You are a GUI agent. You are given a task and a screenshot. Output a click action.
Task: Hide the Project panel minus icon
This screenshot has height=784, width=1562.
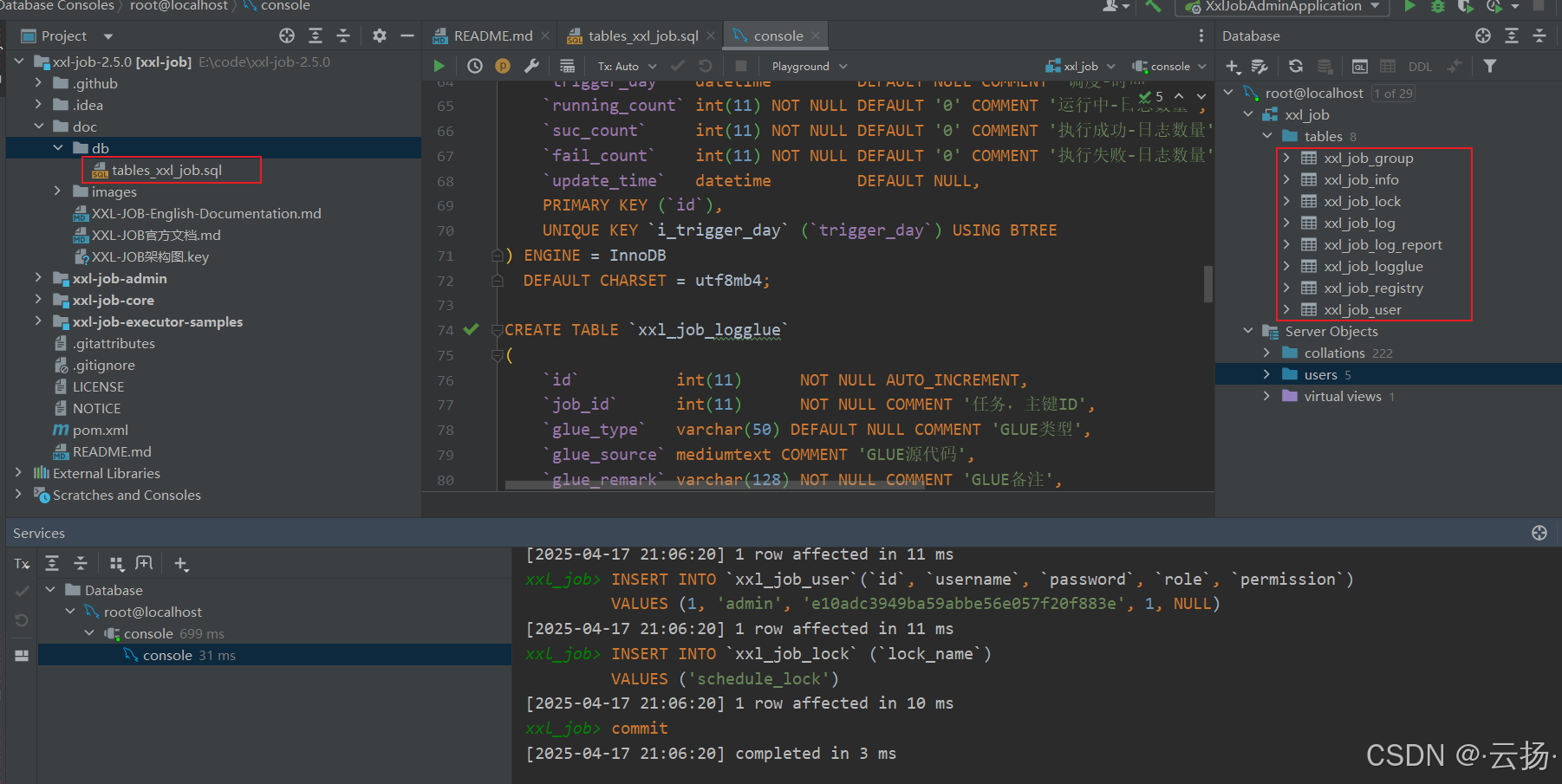407,36
